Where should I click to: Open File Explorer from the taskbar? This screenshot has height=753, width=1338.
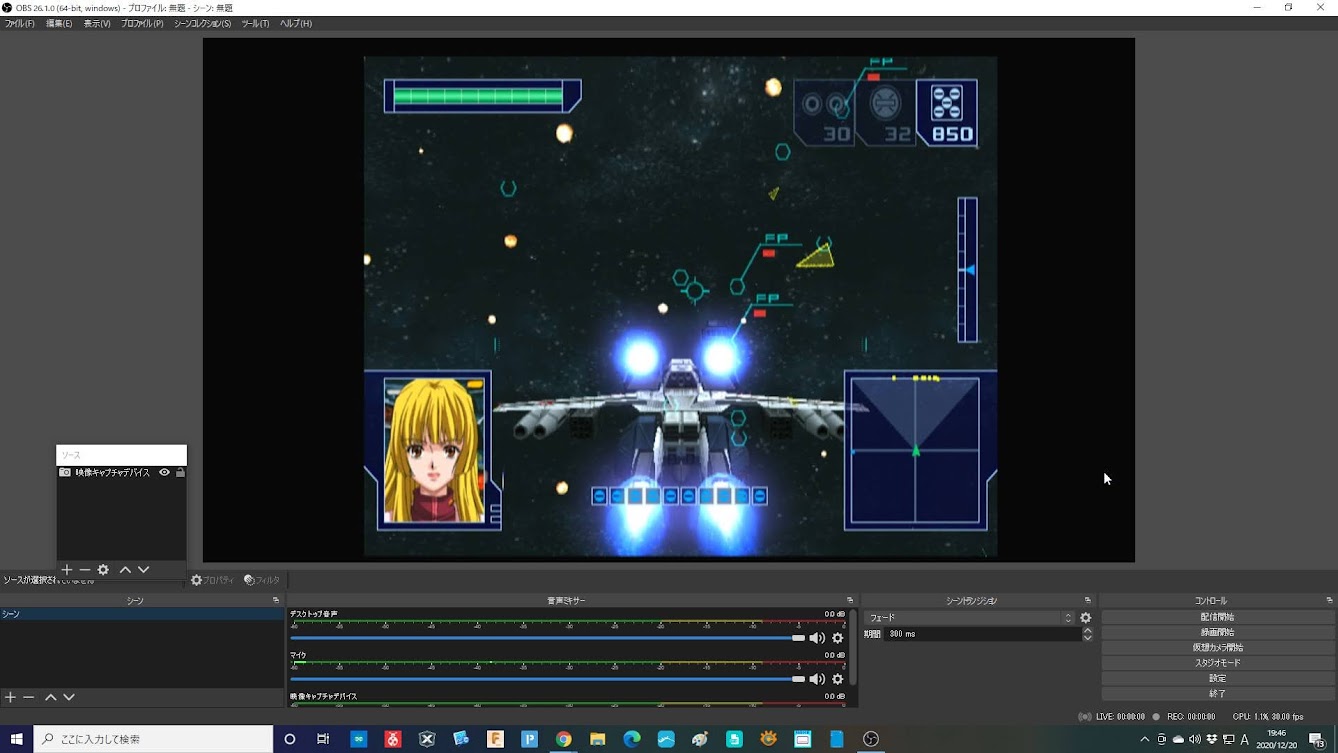598,739
